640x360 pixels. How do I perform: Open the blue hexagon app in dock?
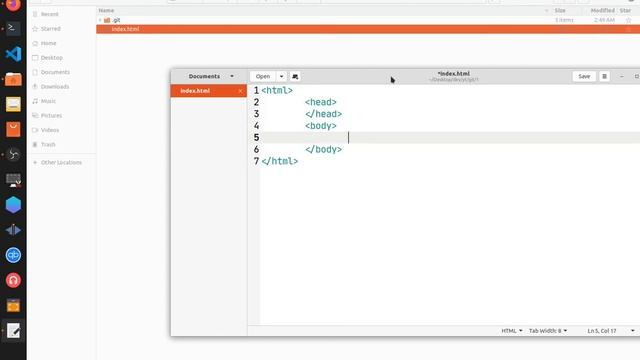pyautogui.click(x=13, y=205)
